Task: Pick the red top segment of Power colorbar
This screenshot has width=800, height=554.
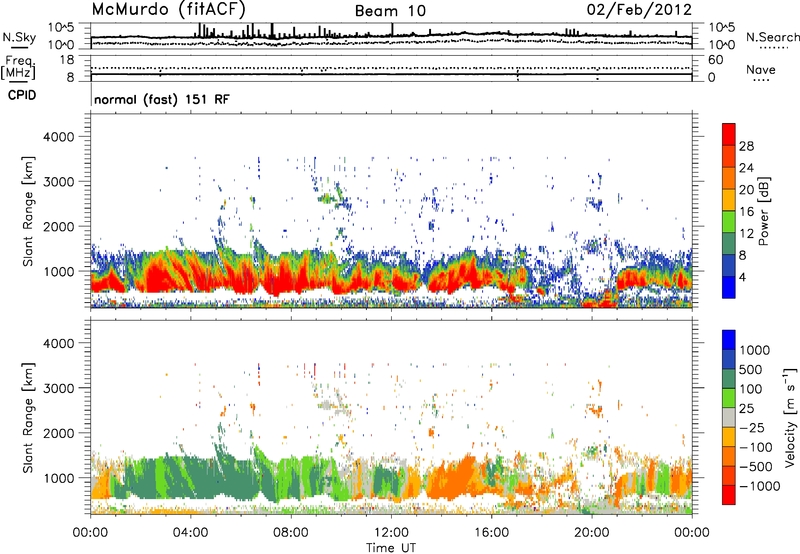Action: point(729,135)
